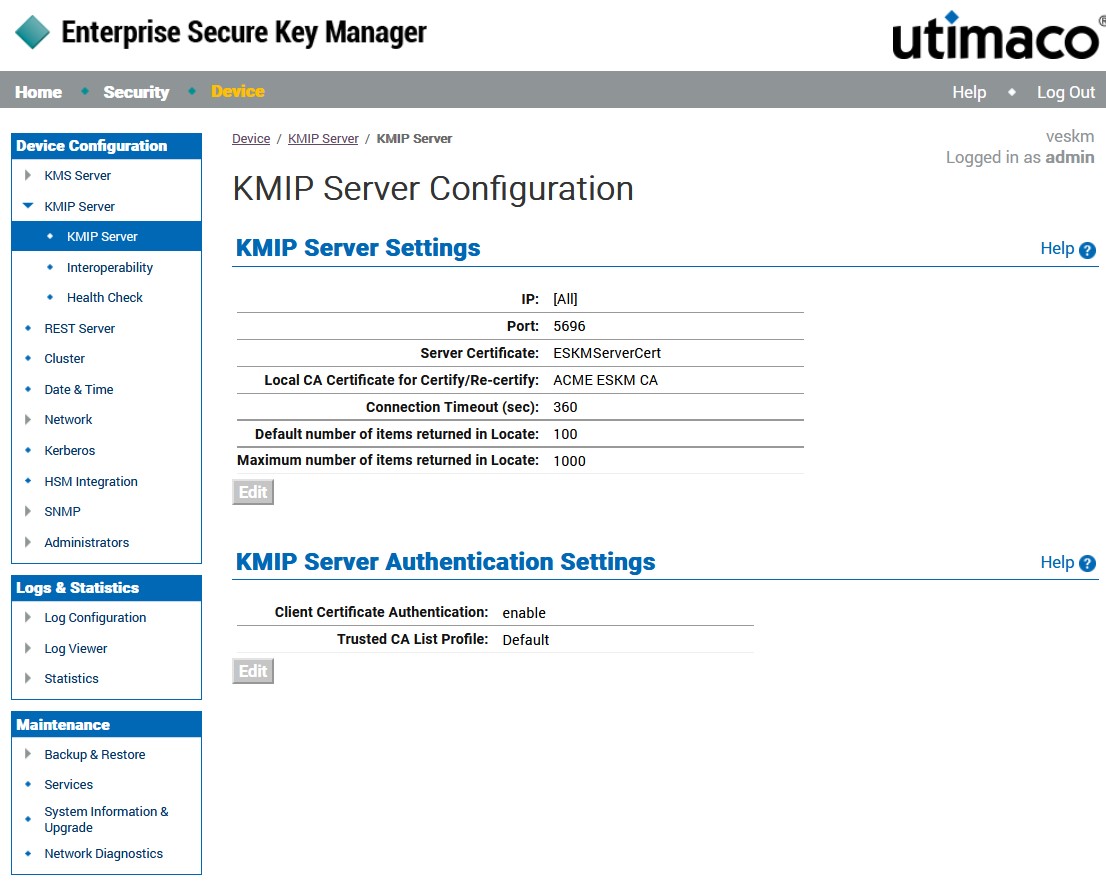Click the Trusted CA List Profile Default value
Viewport: 1106px width, 885px height.
tap(525, 640)
